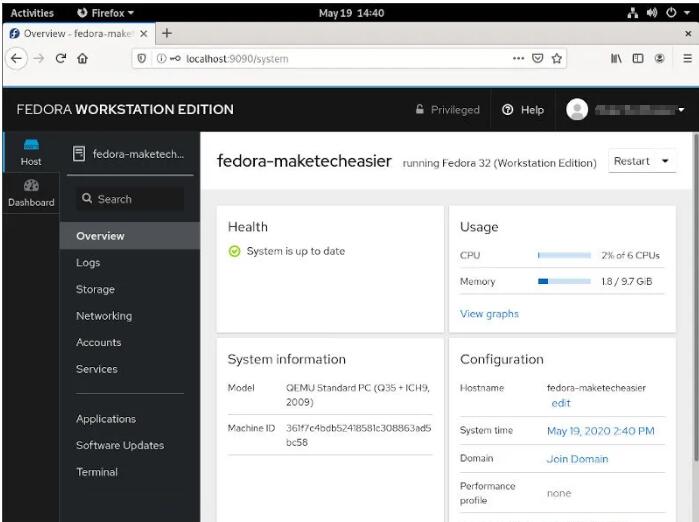
Task: Click the Firefox reload page icon
Action: pyautogui.click(x=61, y=59)
